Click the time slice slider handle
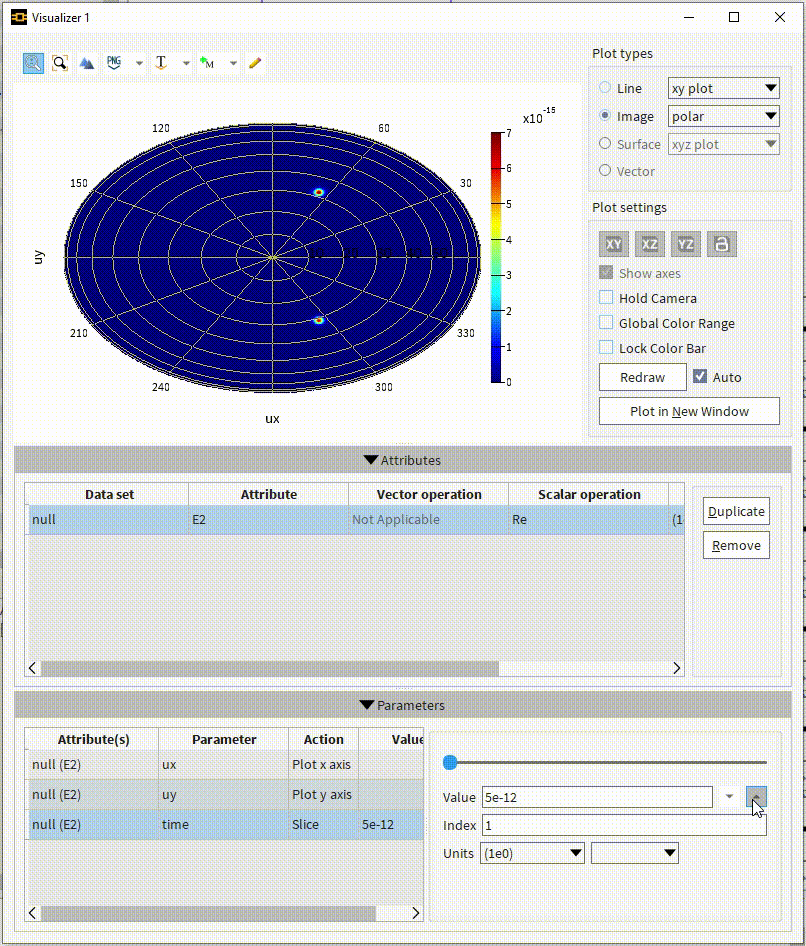806x946 pixels. point(450,763)
